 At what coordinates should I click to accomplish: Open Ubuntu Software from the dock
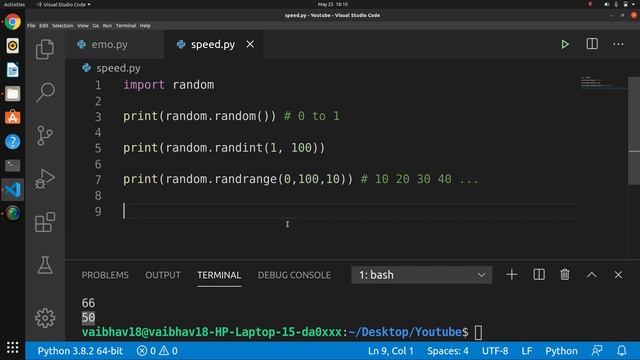(13, 118)
